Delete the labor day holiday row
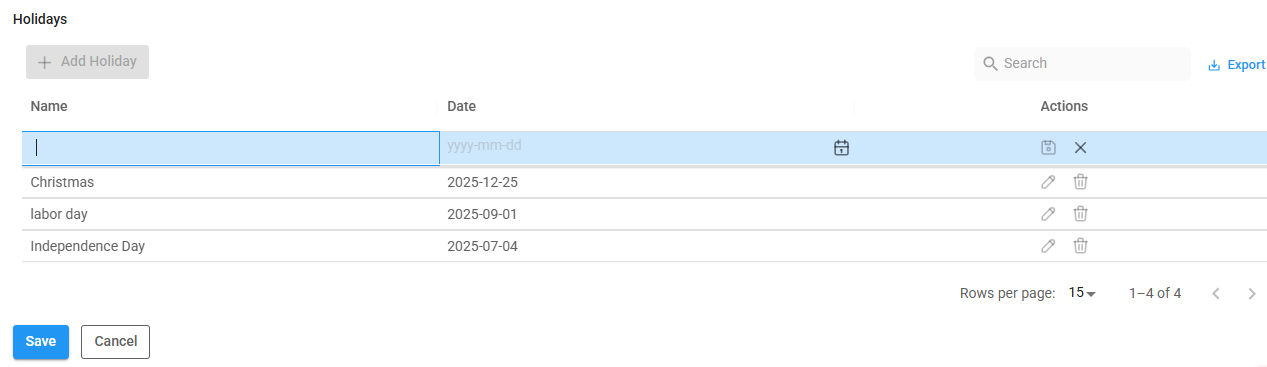Image resolution: width=1267 pixels, height=367 pixels. click(x=1080, y=214)
